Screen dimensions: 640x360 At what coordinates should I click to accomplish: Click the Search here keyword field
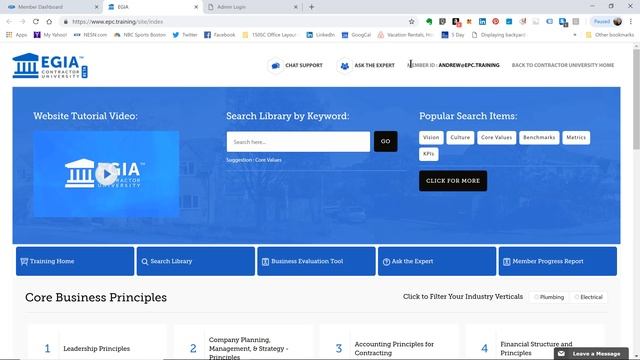tap(298, 142)
